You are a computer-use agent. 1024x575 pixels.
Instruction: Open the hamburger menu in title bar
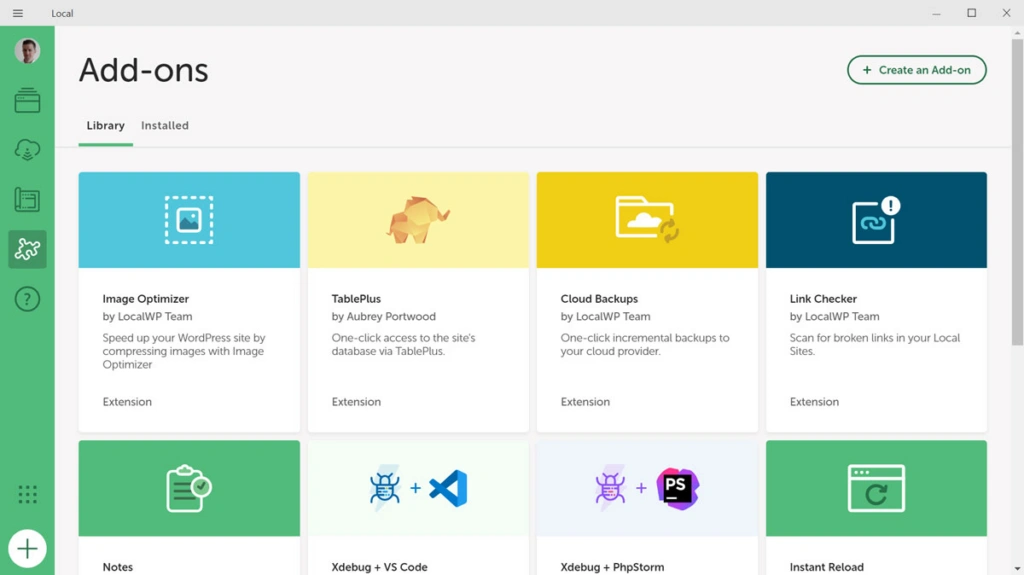point(18,13)
